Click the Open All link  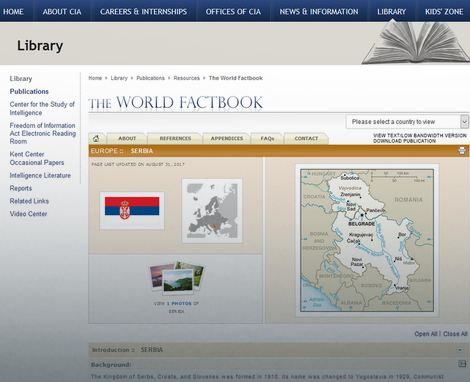[x=426, y=334]
